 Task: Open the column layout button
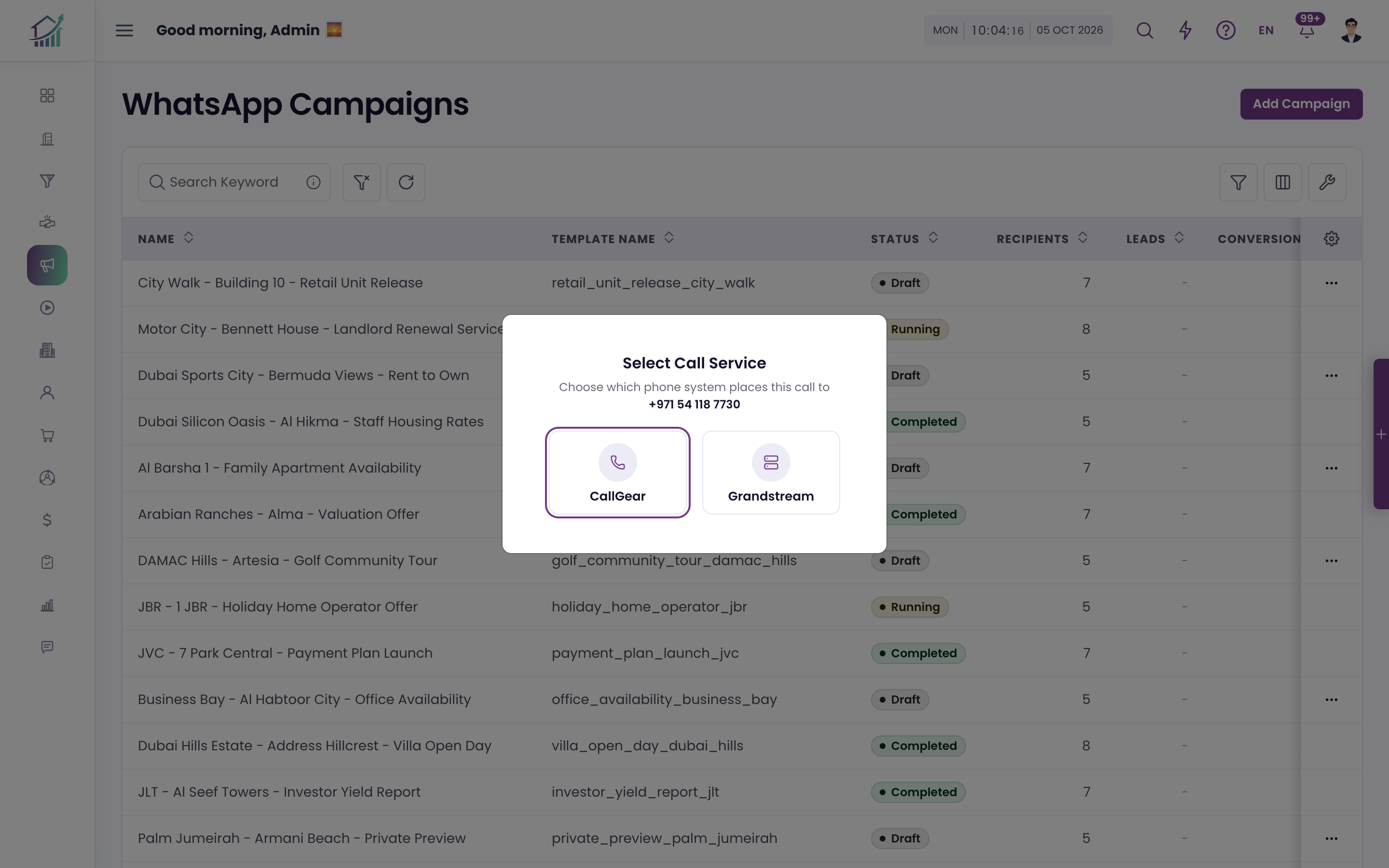(1282, 182)
